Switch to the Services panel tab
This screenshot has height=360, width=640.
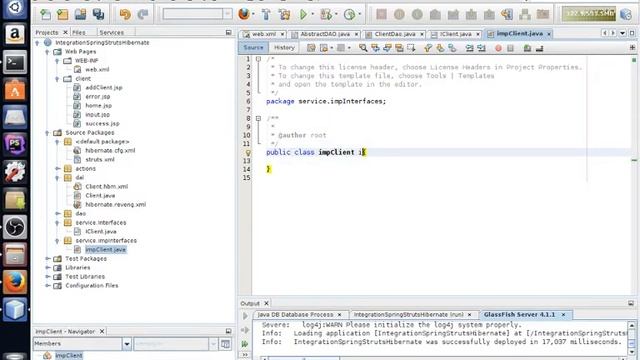[x=111, y=32]
